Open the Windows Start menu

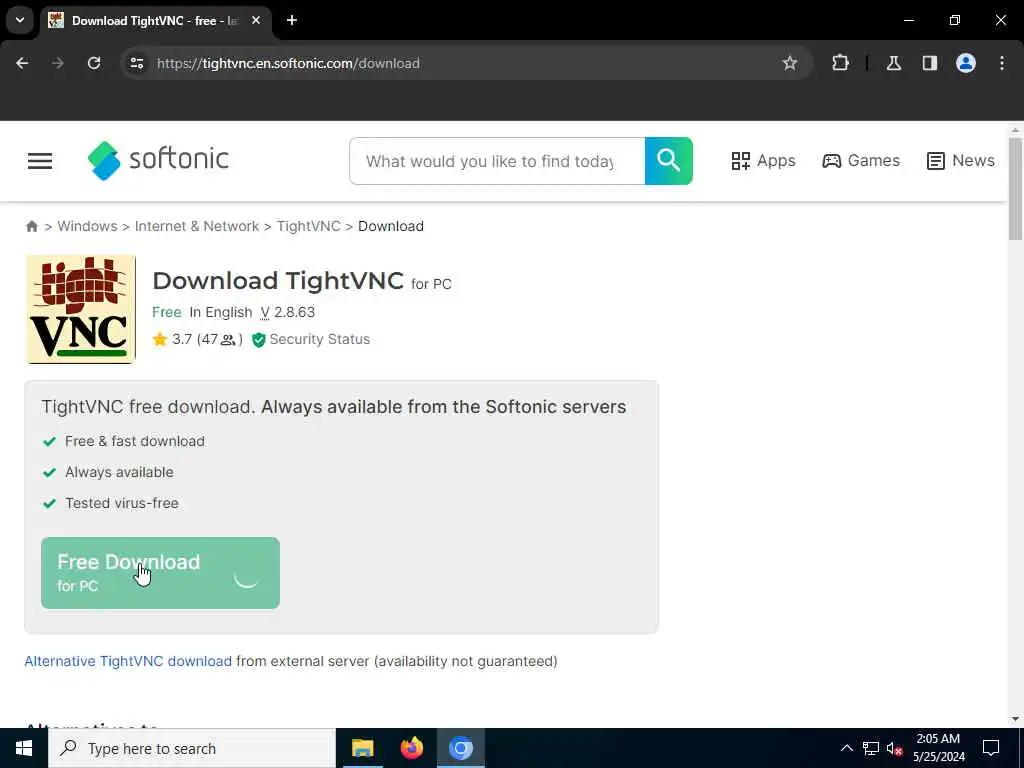(x=24, y=748)
